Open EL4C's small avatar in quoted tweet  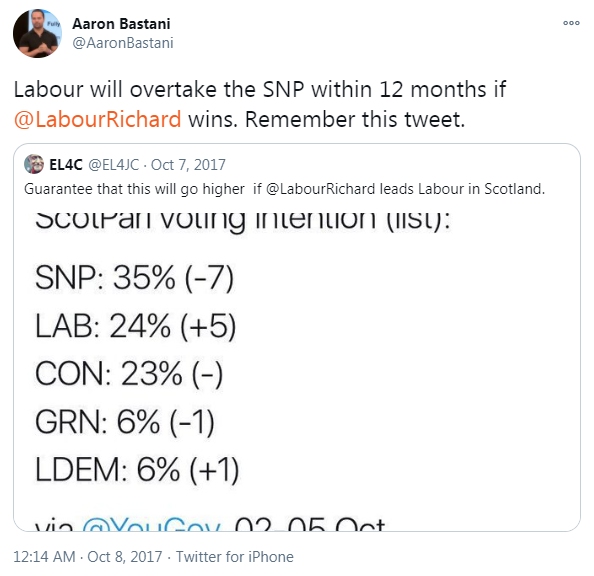tap(34, 164)
